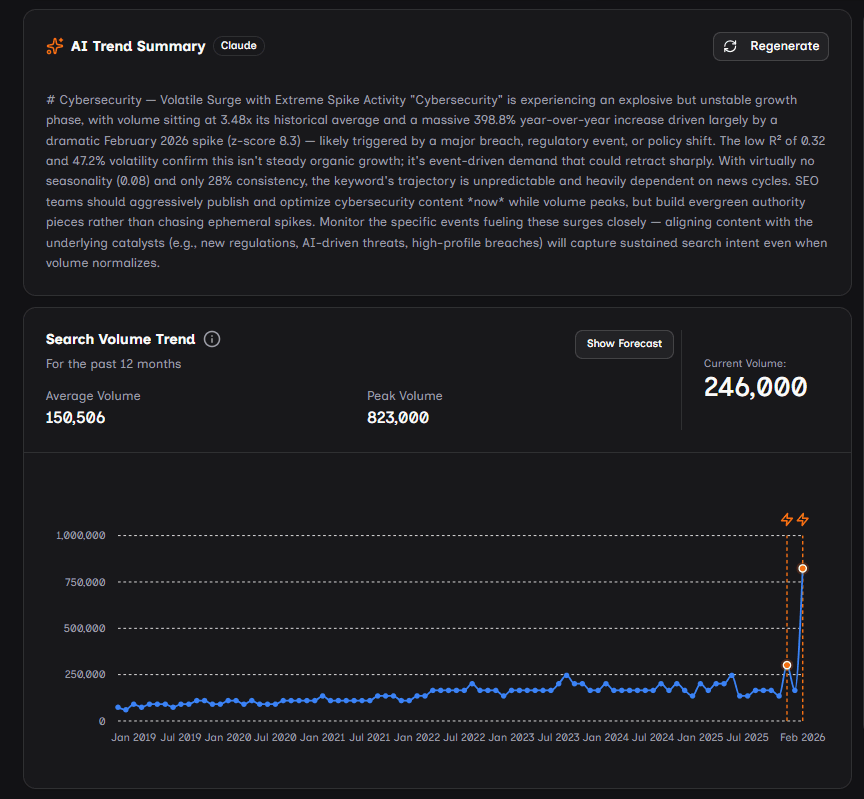Select the lower orange spike data point
864x799 pixels.
coord(787,665)
